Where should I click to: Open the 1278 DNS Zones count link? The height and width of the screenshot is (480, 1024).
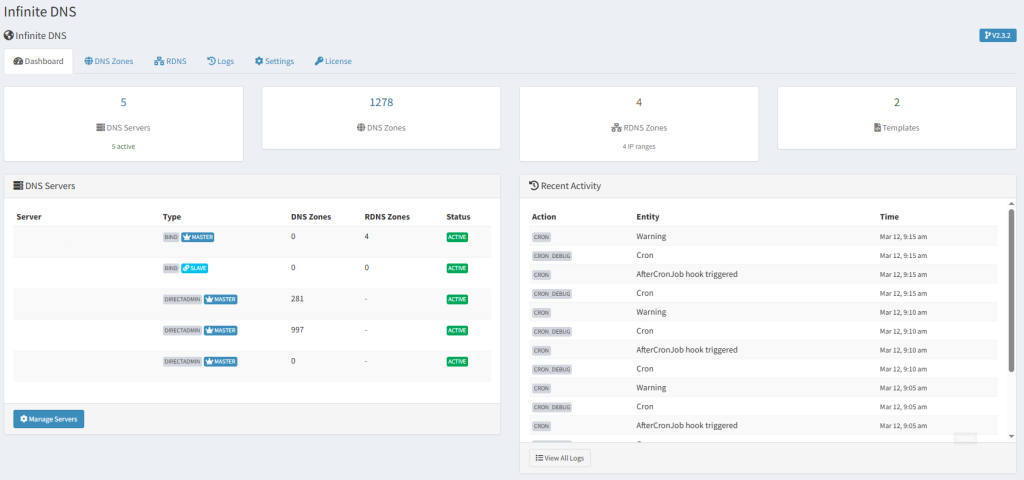coord(381,102)
